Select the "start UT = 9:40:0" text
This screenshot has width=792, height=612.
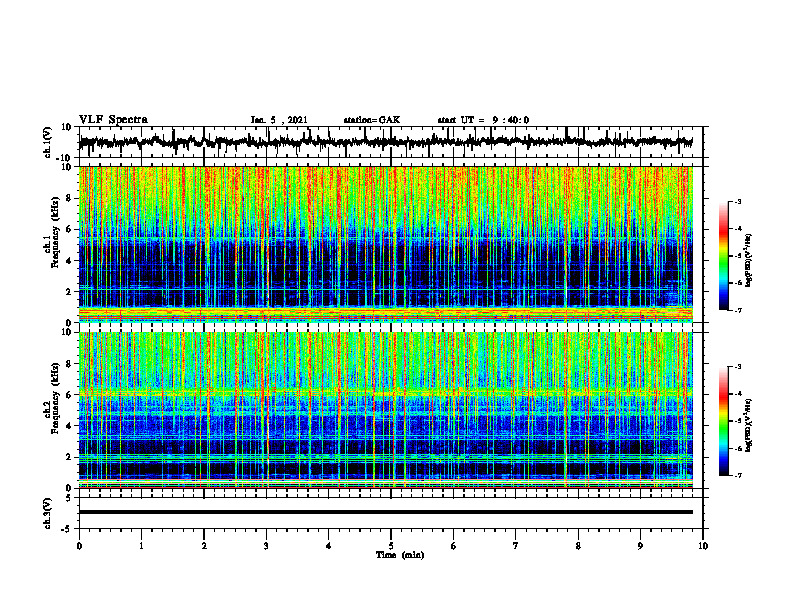483,120
